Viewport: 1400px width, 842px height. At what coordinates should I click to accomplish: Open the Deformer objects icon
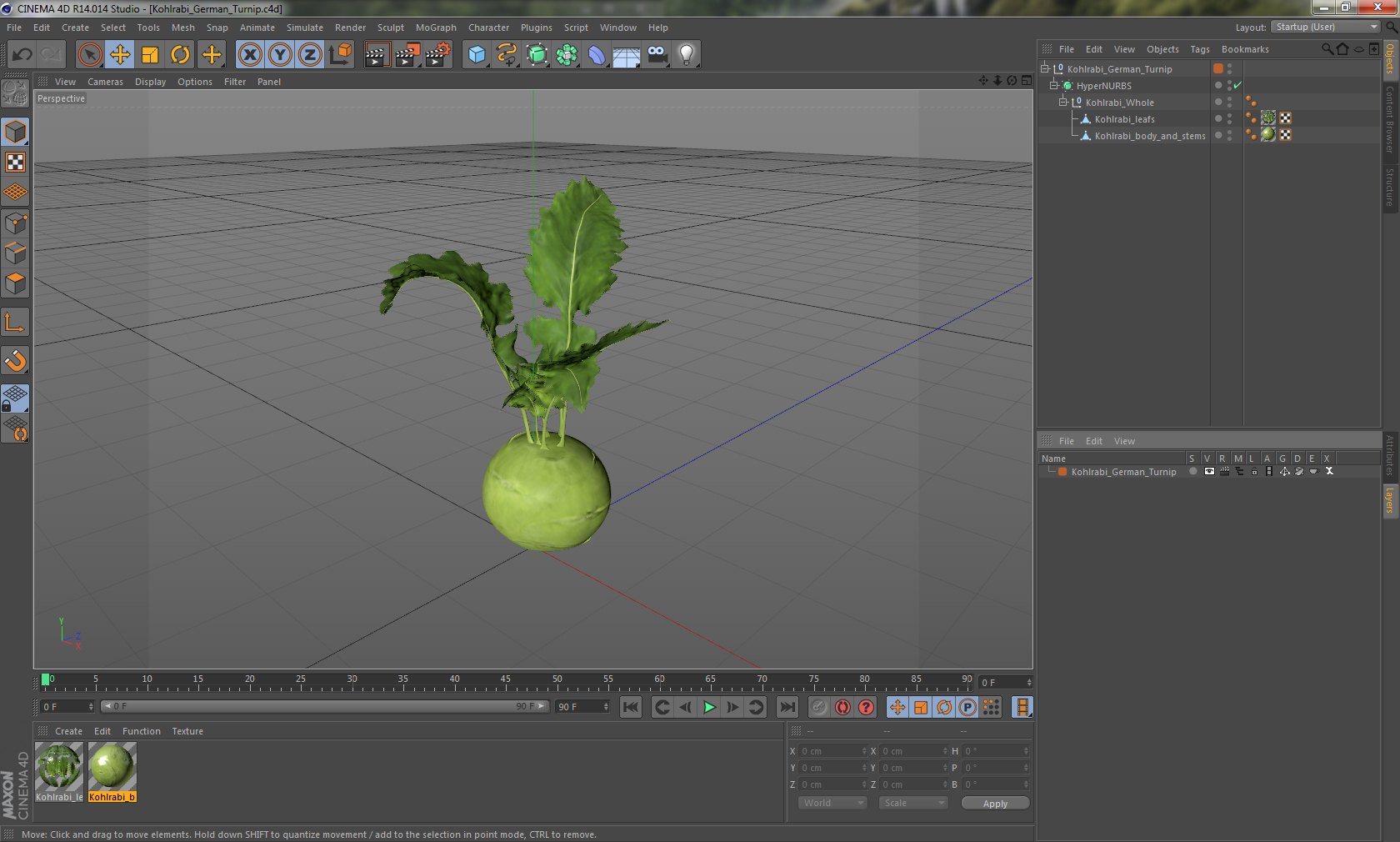pyautogui.click(x=597, y=55)
